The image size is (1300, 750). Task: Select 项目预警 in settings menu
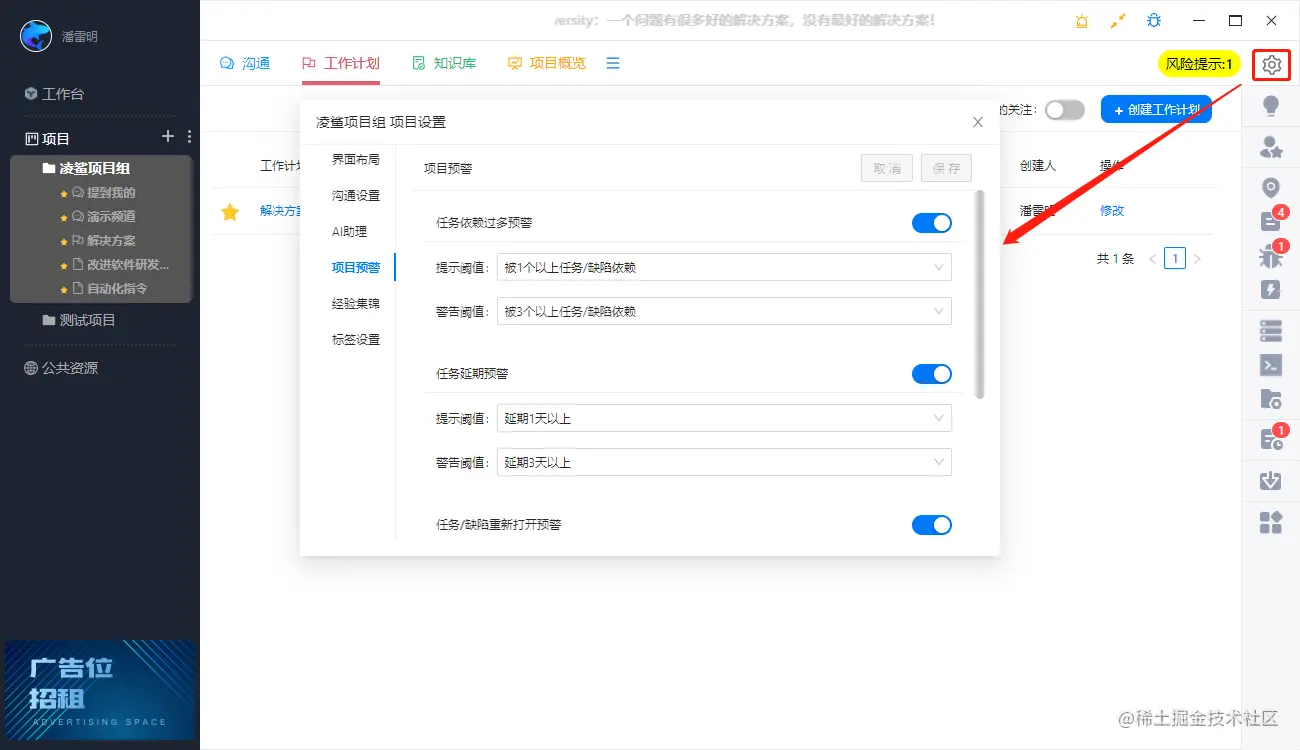coord(356,267)
